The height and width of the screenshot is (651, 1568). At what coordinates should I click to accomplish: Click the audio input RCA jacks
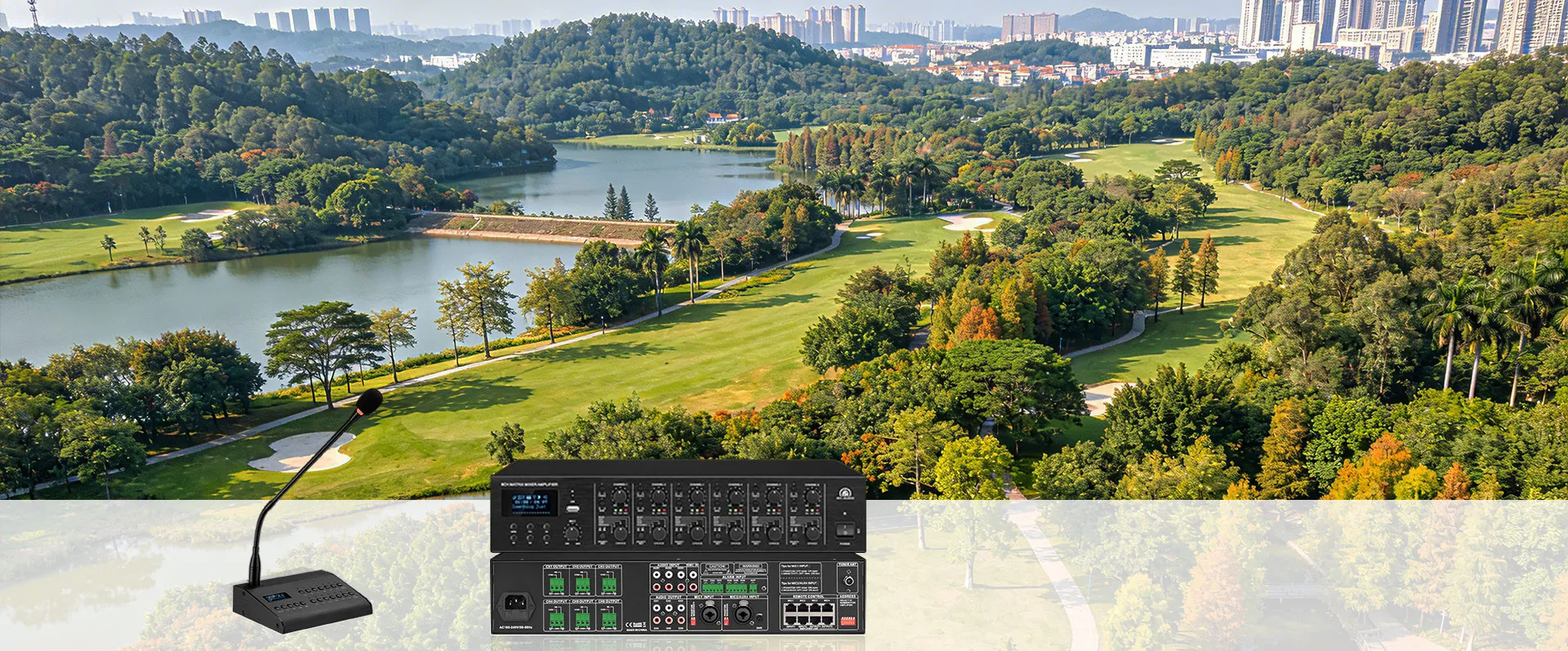[669, 581]
